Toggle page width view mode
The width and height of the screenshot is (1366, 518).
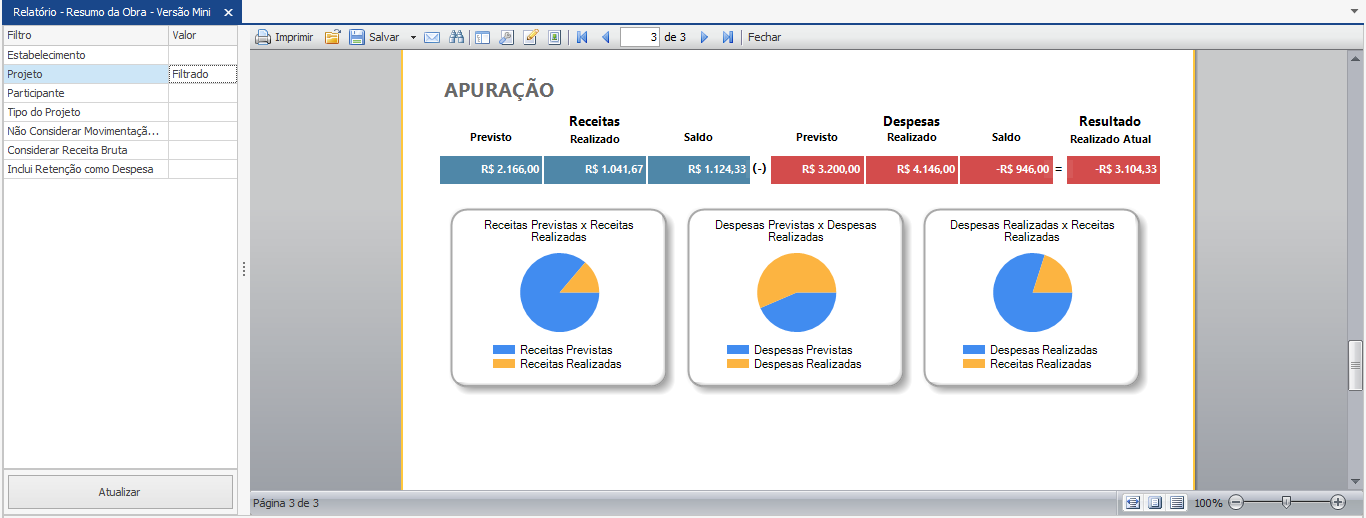tap(1132, 502)
